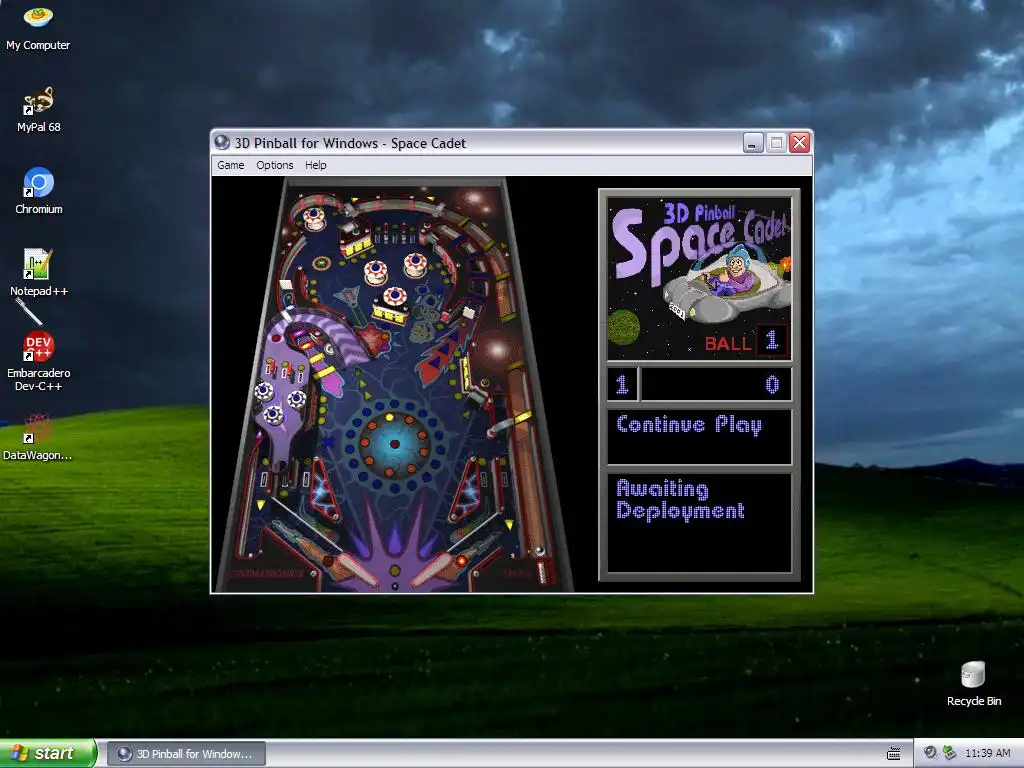This screenshot has height=768, width=1024.
Task: Select the Recycle Bin icon
Action: tap(974, 684)
